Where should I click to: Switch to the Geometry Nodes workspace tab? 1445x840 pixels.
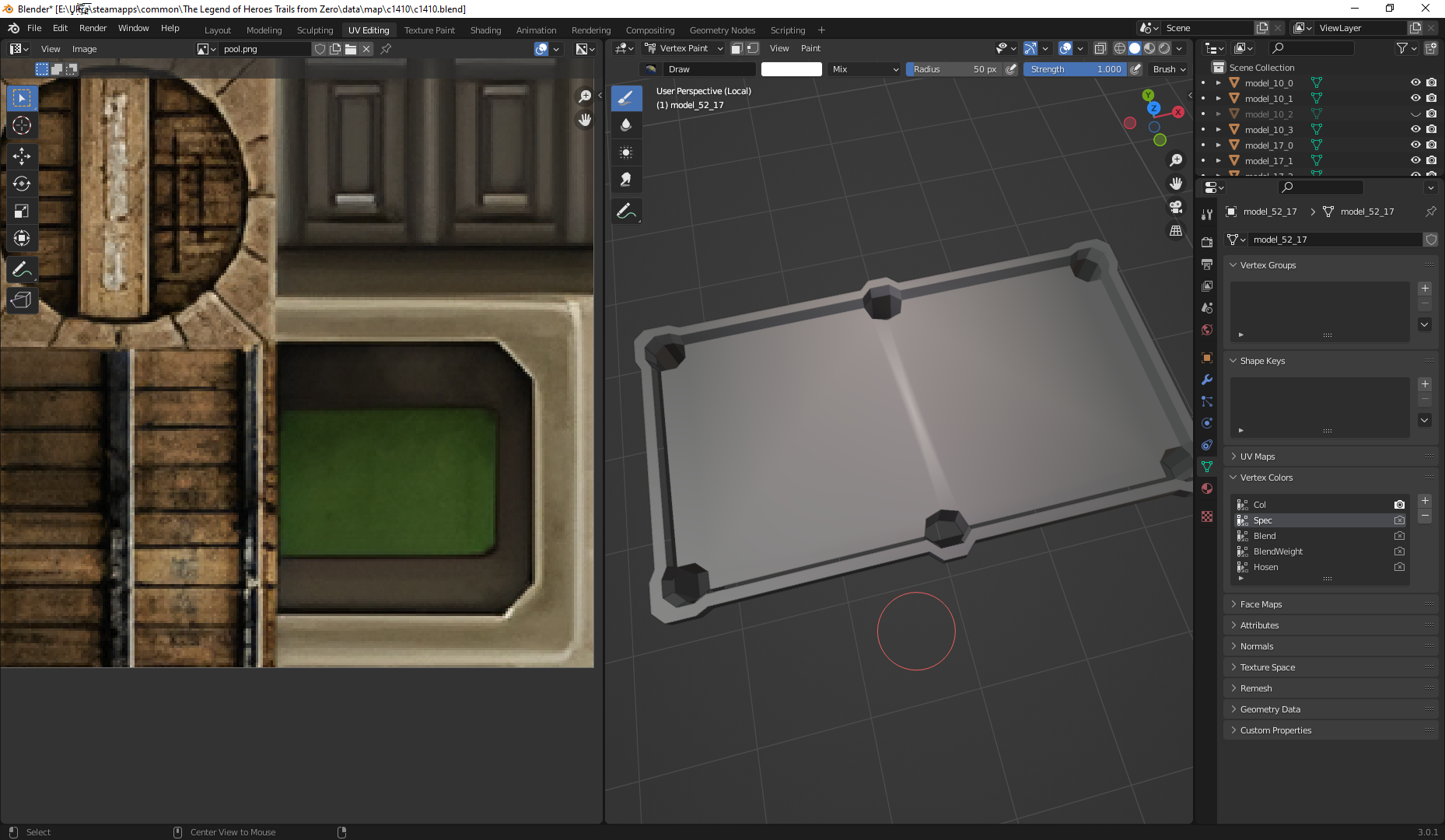tap(722, 30)
